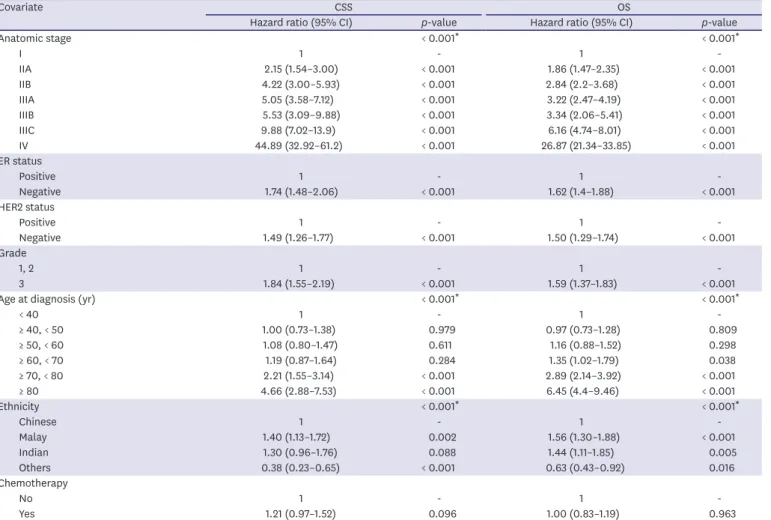Select the OS p-value '0.809'
Image resolution: width=771 pixels, height=520 pixels.
pos(722,330)
